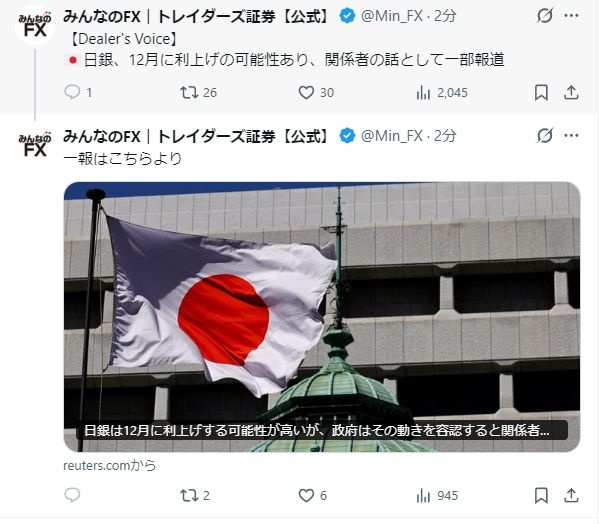Bookmark the first tweet
This screenshot has height=524, width=599.
pos(541,92)
